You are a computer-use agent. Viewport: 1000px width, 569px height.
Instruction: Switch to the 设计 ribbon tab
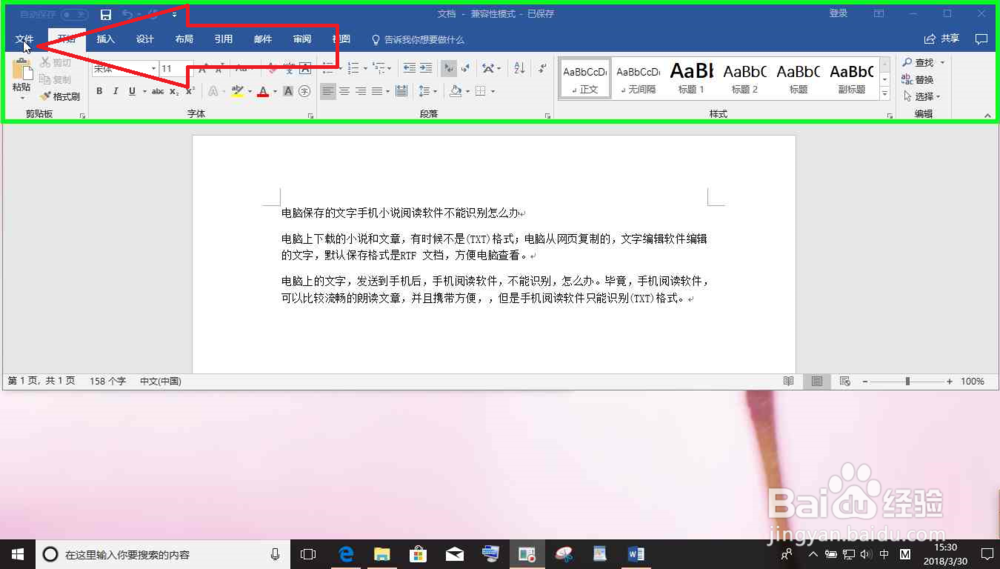pos(145,39)
